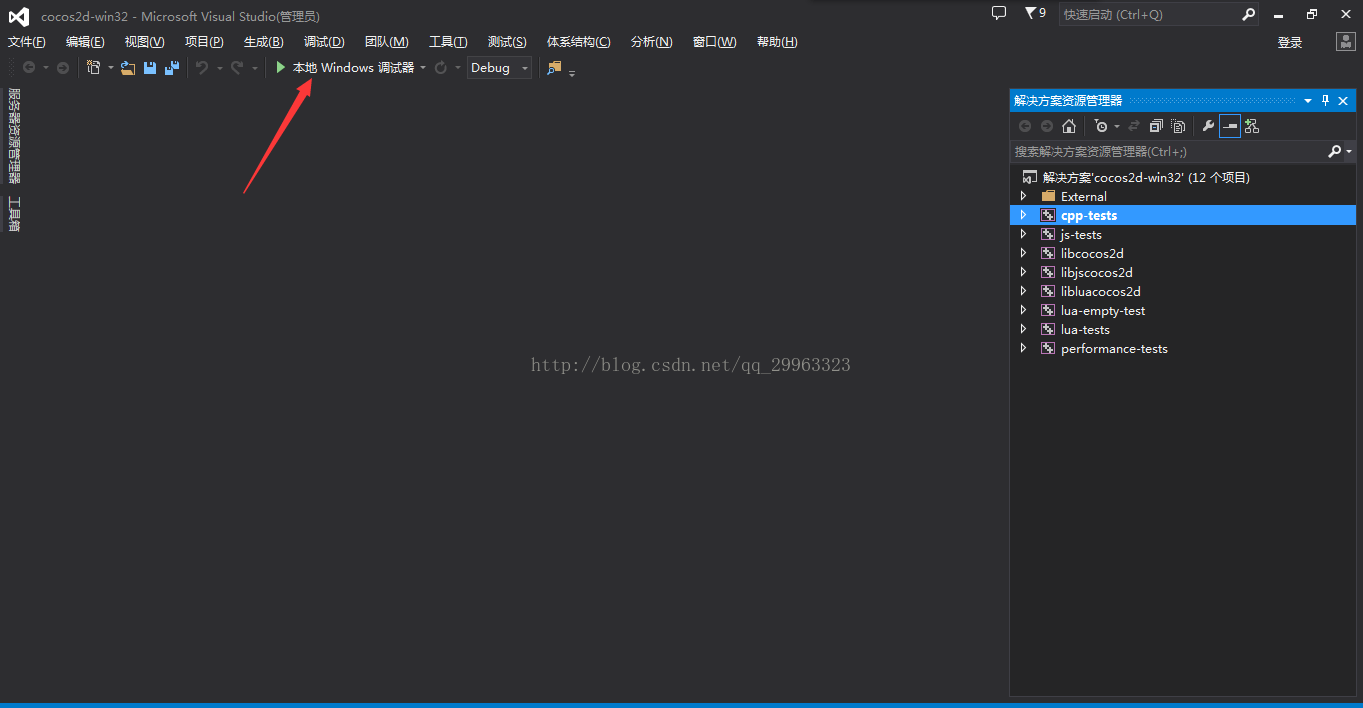Click the Undo arrow icon
Viewport: 1363px width, 708px height.
[x=202, y=68]
